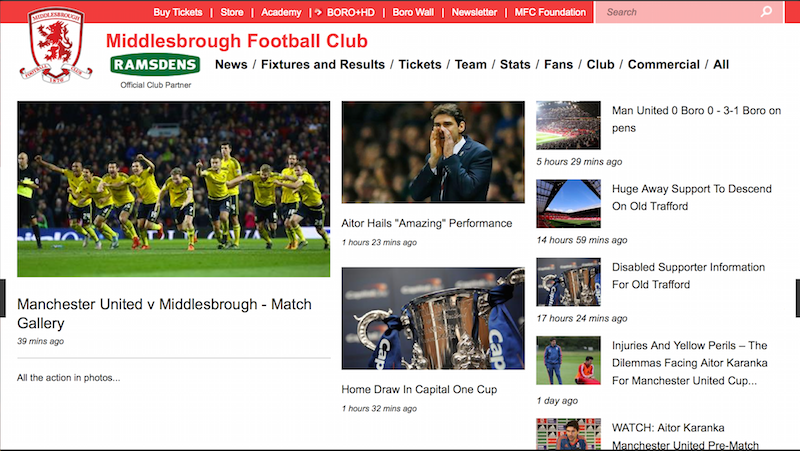Open the Buy Tickets link
The height and width of the screenshot is (451, 800).
[177, 12]
